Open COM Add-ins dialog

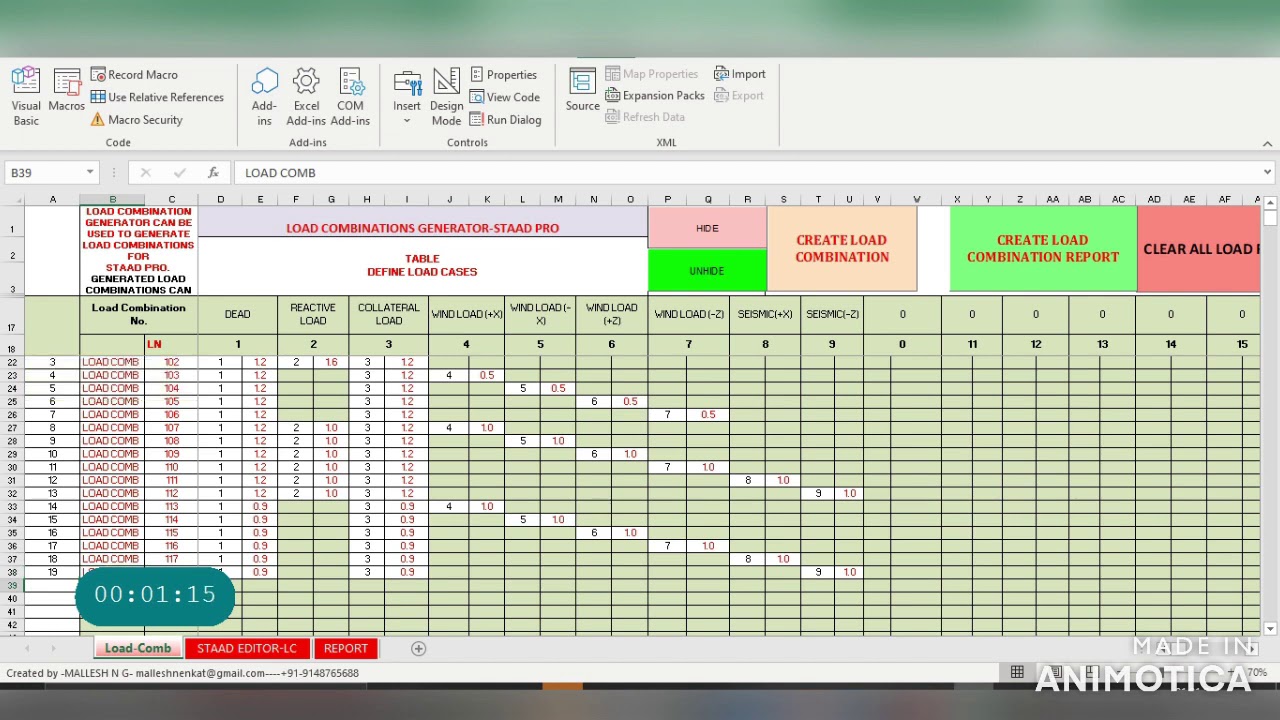click(350, 97)
